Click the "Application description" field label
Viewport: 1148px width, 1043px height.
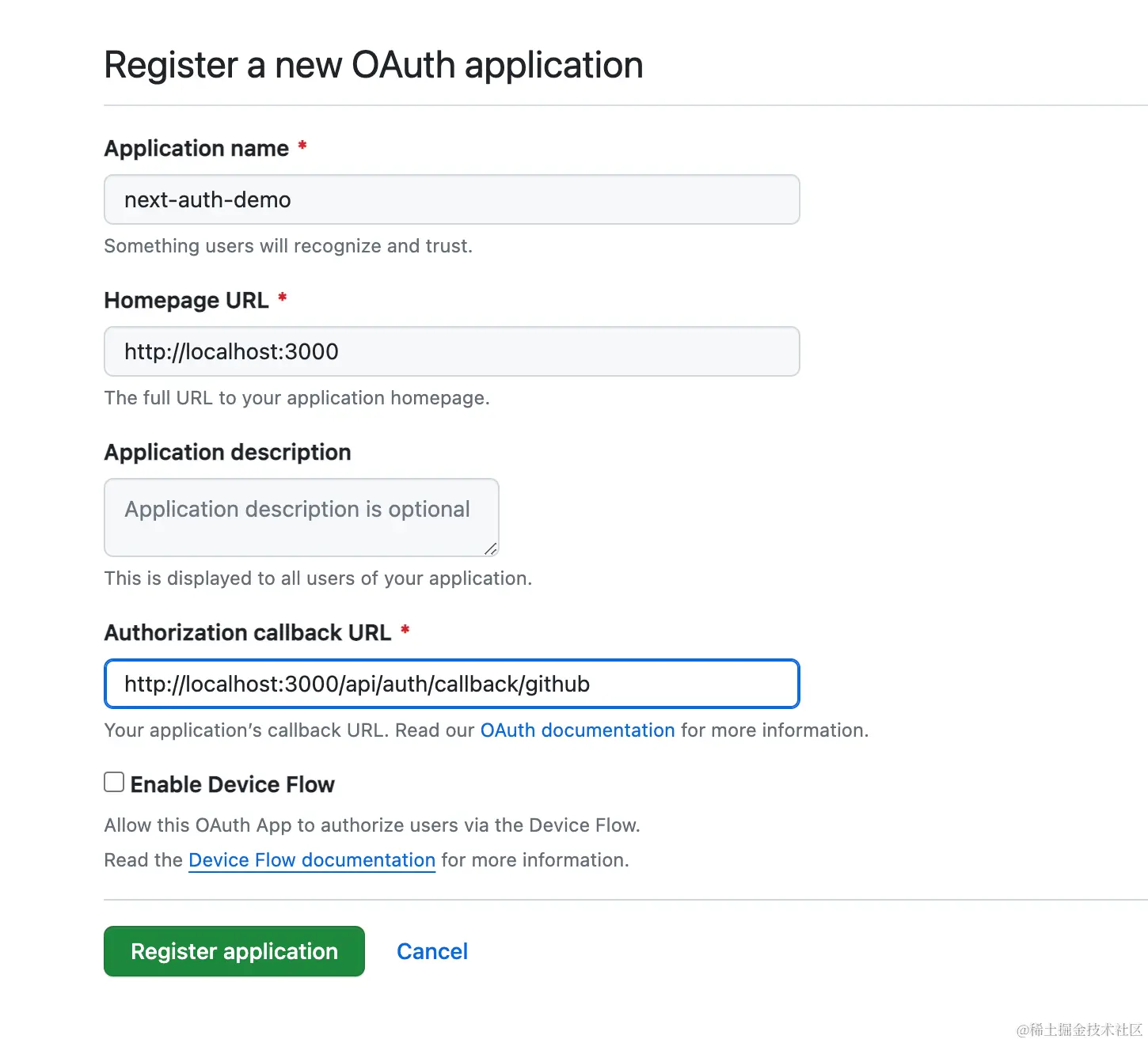coord(228,452)
